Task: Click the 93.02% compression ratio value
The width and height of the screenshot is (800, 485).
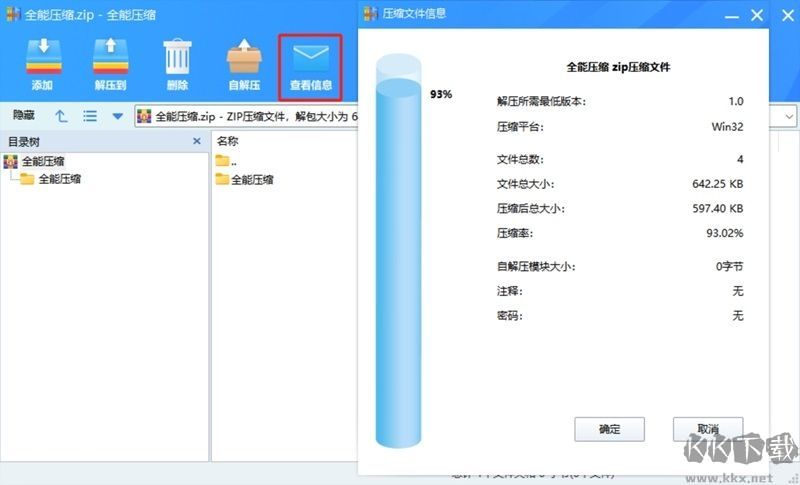Action: (x=724, y=233)
